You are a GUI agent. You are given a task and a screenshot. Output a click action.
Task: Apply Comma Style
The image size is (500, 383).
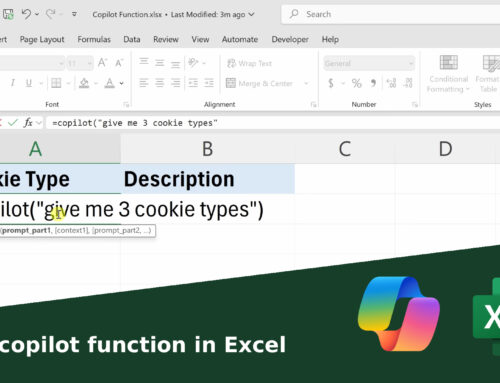click(373, 83)
